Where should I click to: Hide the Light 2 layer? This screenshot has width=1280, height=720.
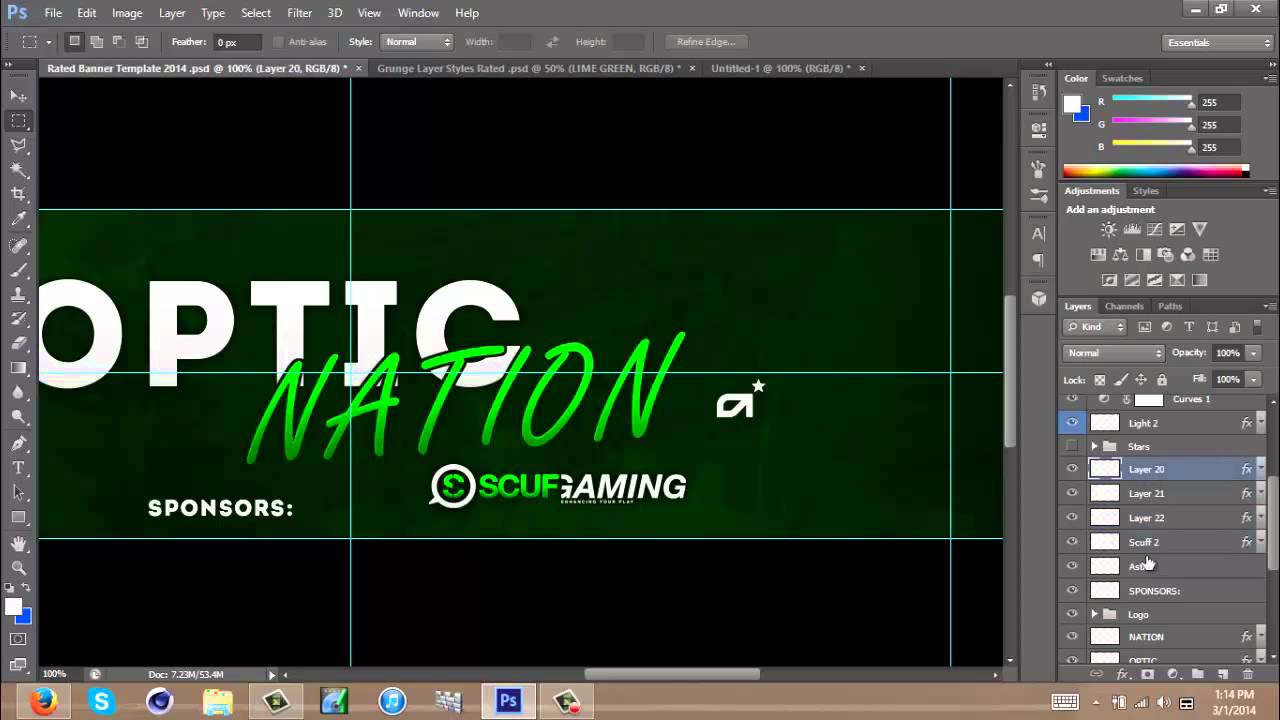[x=1072, y=423]
